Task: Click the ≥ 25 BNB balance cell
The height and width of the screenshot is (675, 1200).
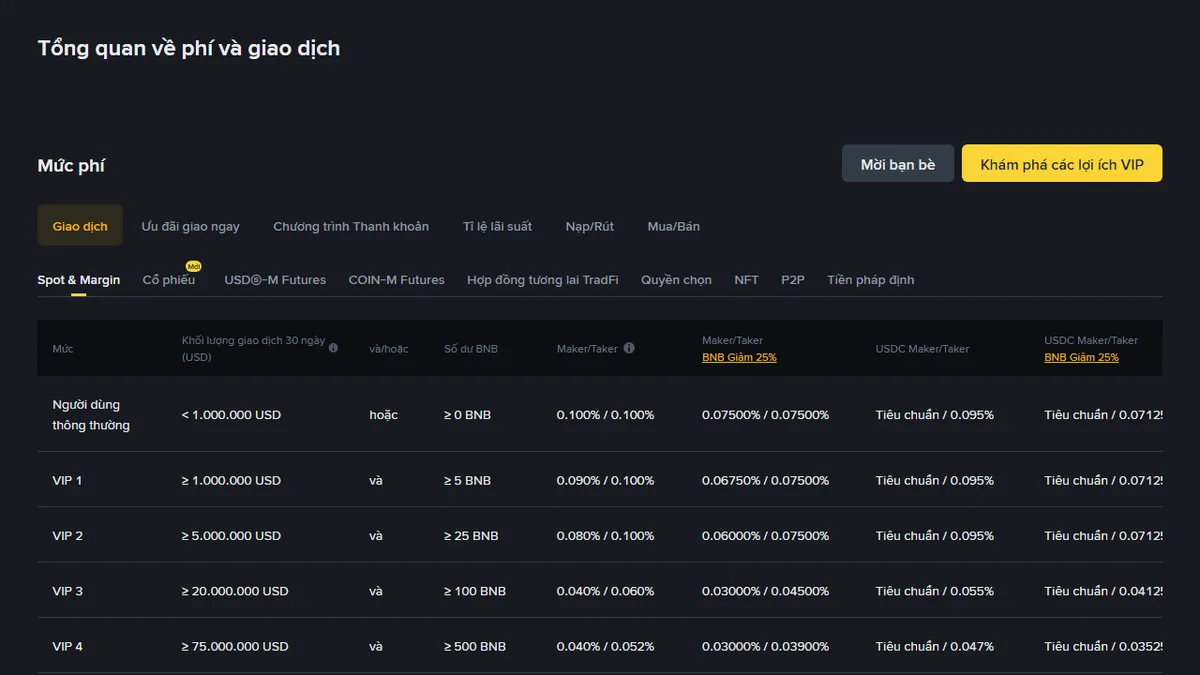Action: [x=471, y=536]
